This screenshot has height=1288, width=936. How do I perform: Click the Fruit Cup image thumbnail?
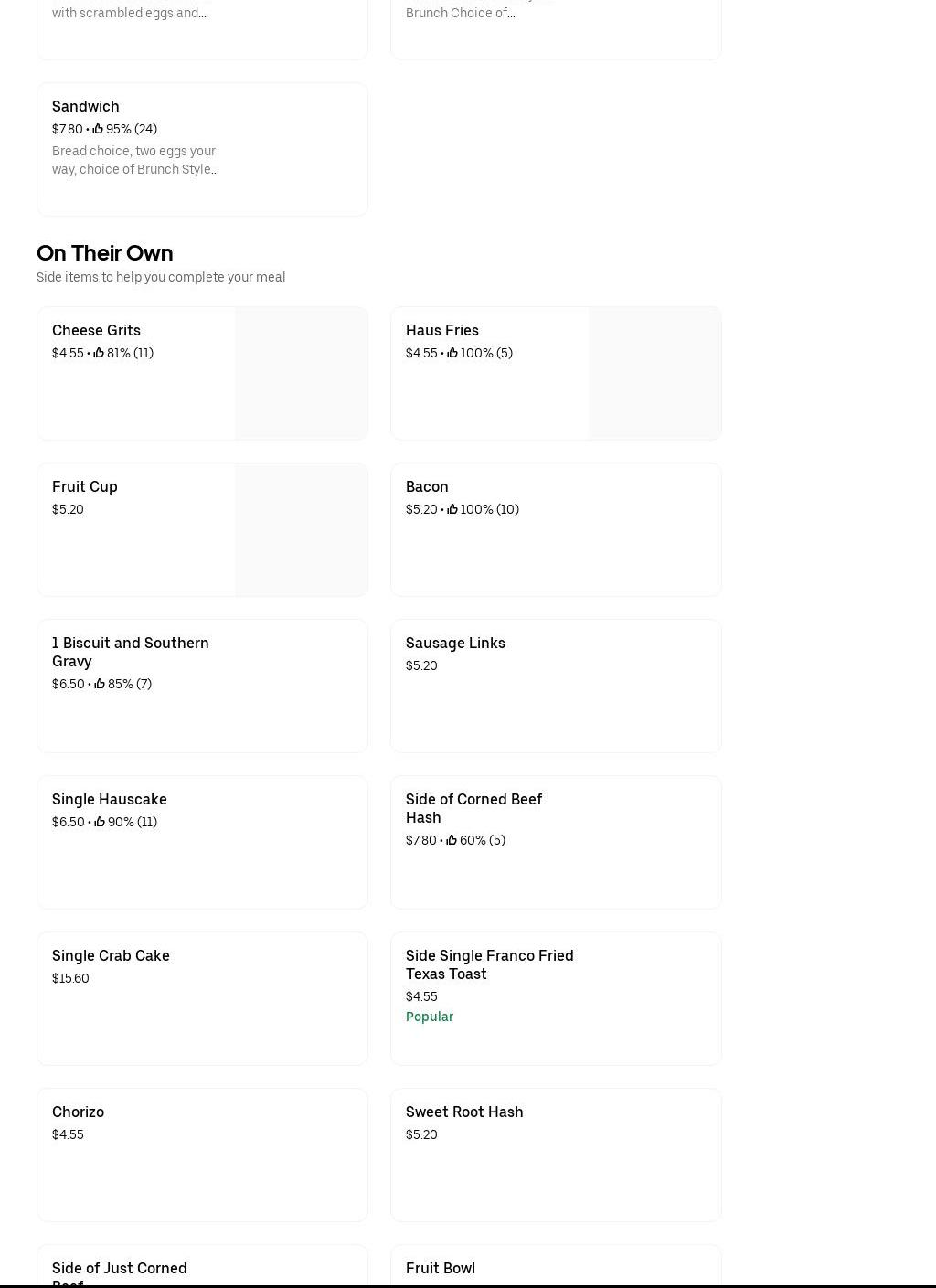point(301,529)
